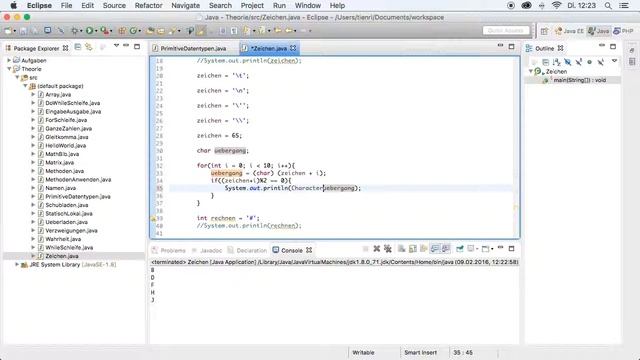Toggle Scroll Lock in Console toolbar
Screen dimensions: 640x360
click(413, 249)
